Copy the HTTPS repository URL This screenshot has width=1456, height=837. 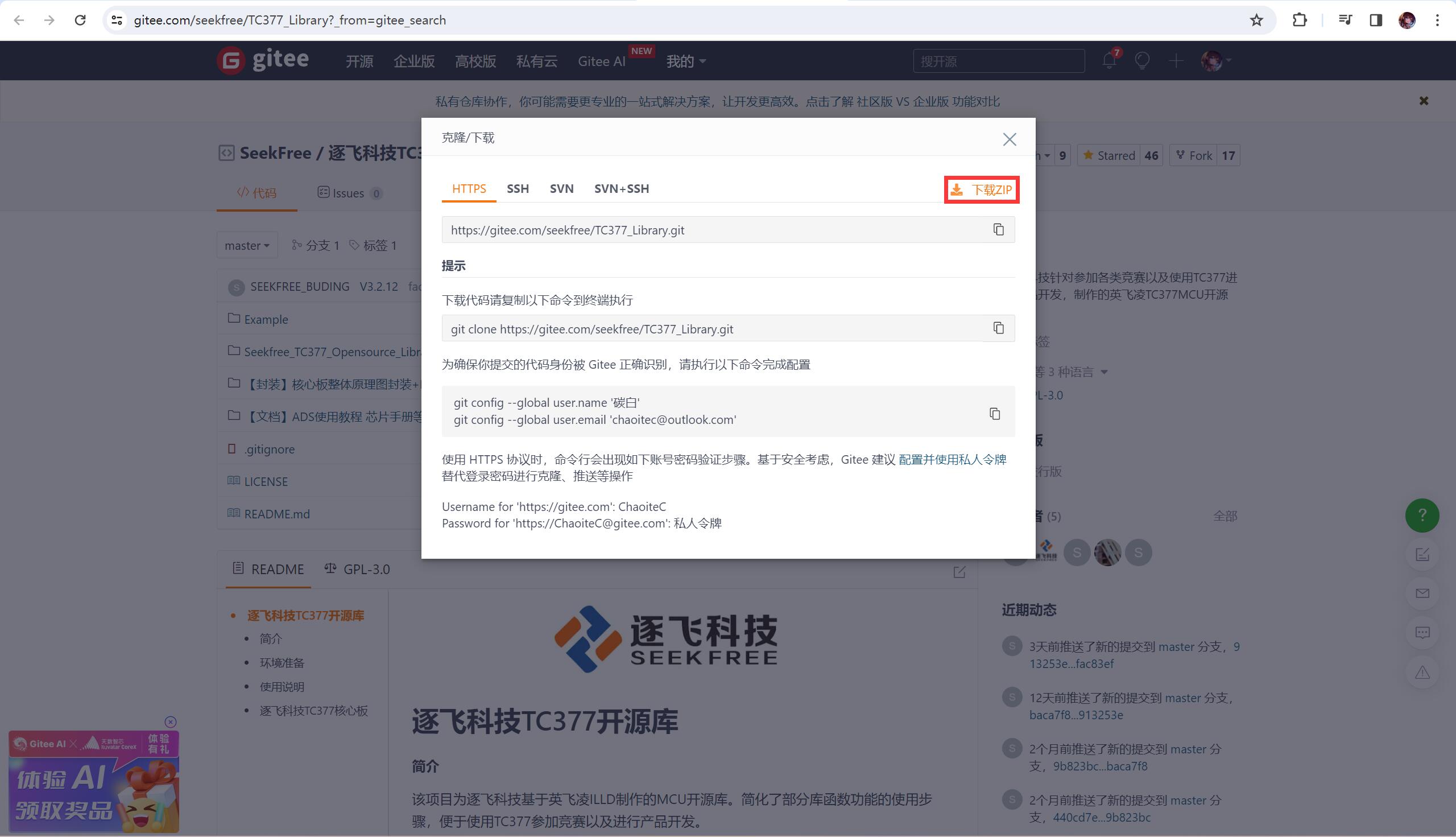tap(999, 229)
